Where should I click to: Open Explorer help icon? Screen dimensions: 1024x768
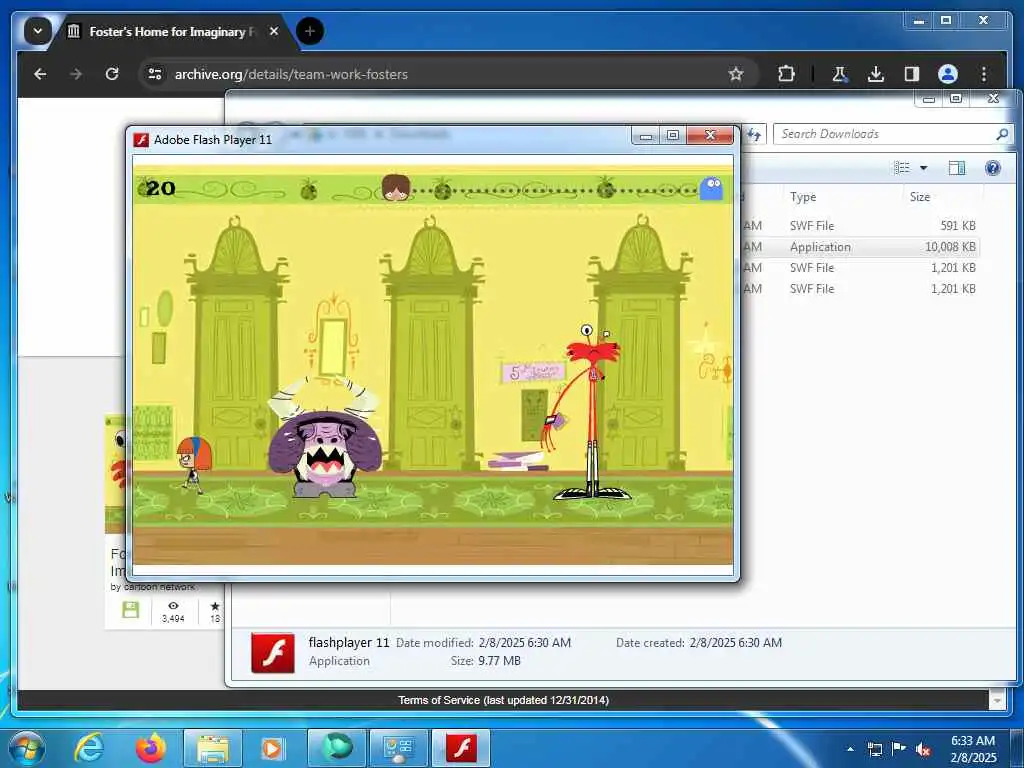point(993,168)
